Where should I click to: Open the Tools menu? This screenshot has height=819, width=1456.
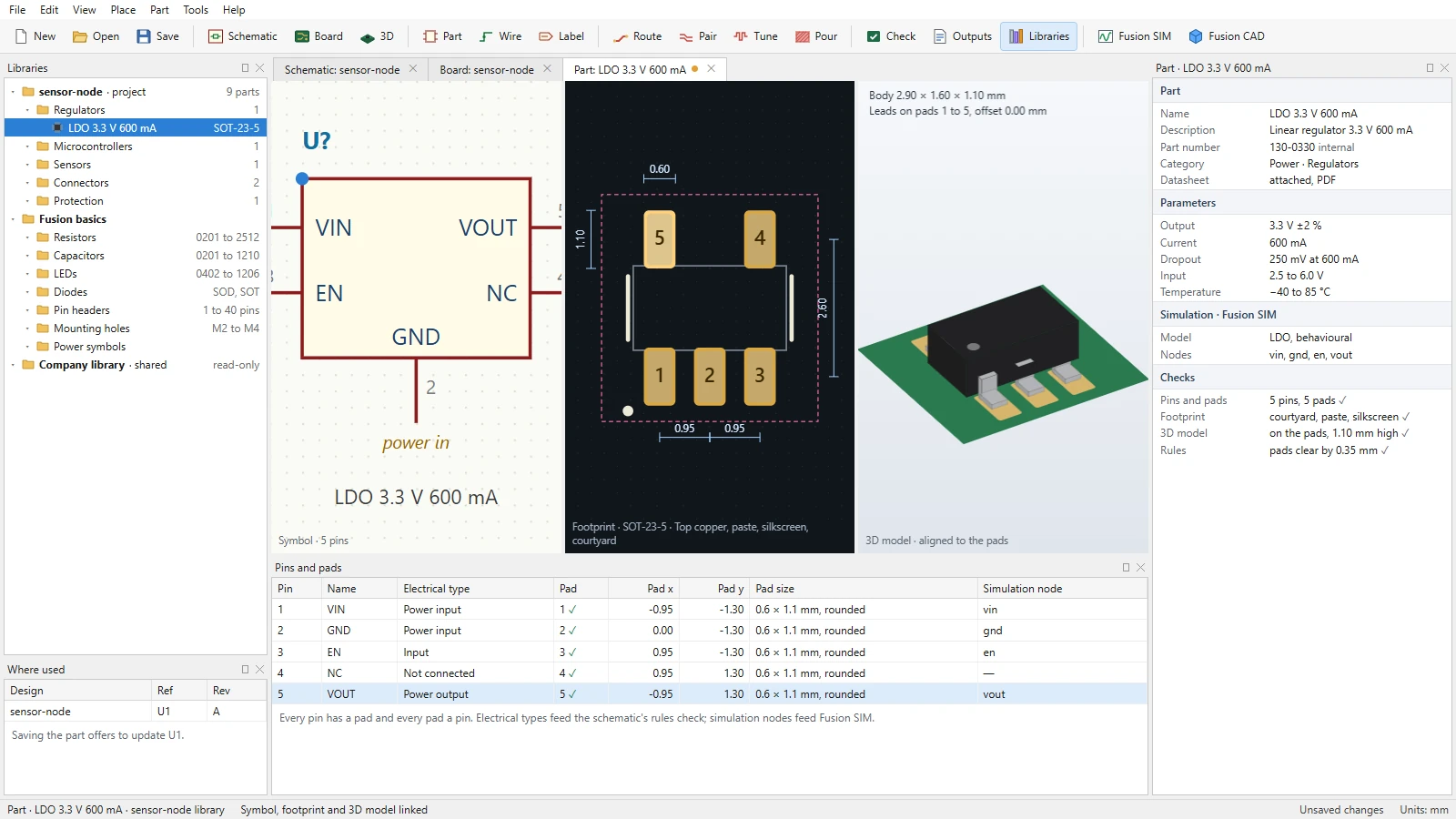[x=196, y=10]
